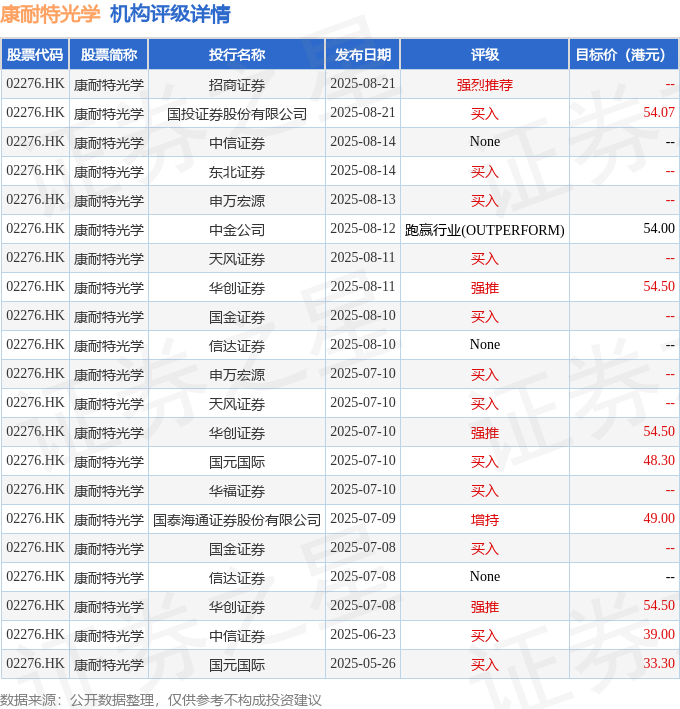Screen dimensions: 680x709
Task: Click the 49.00 target price
Action: pyautogui.click(x=659, y=518)
